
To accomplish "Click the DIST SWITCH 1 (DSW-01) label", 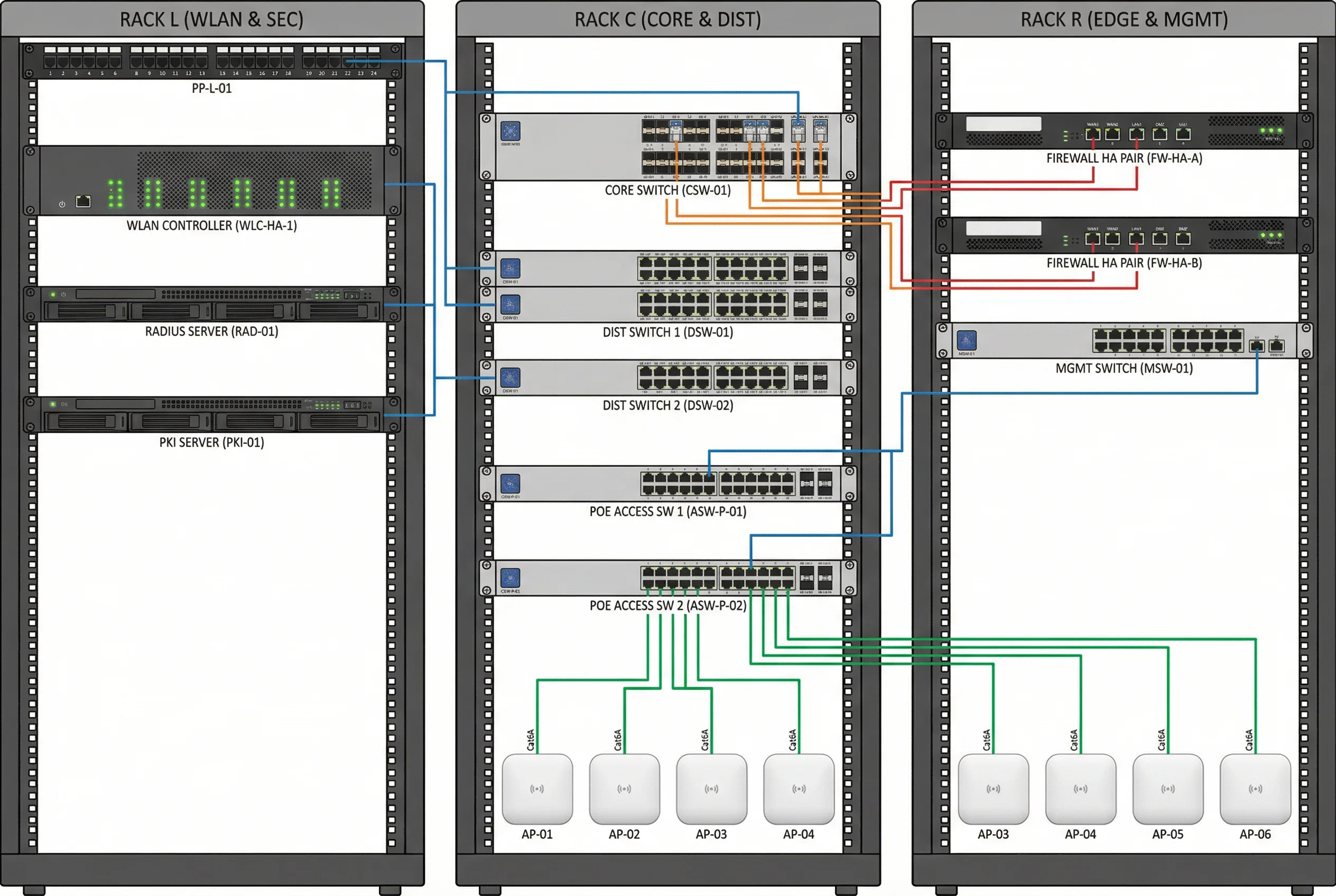I will (667, 333).
